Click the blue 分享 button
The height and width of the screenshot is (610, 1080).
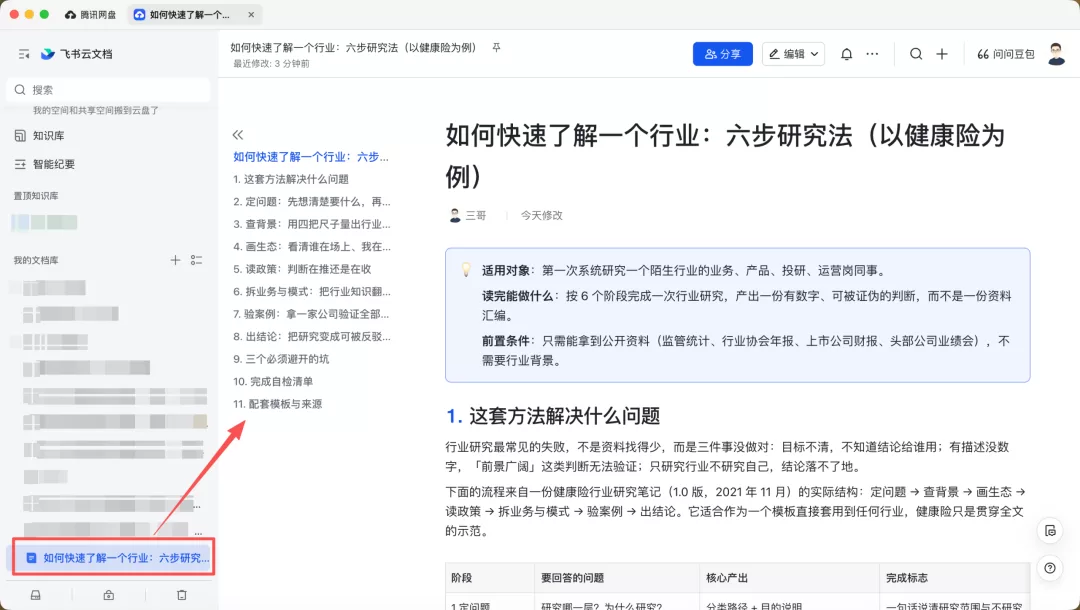723,54
